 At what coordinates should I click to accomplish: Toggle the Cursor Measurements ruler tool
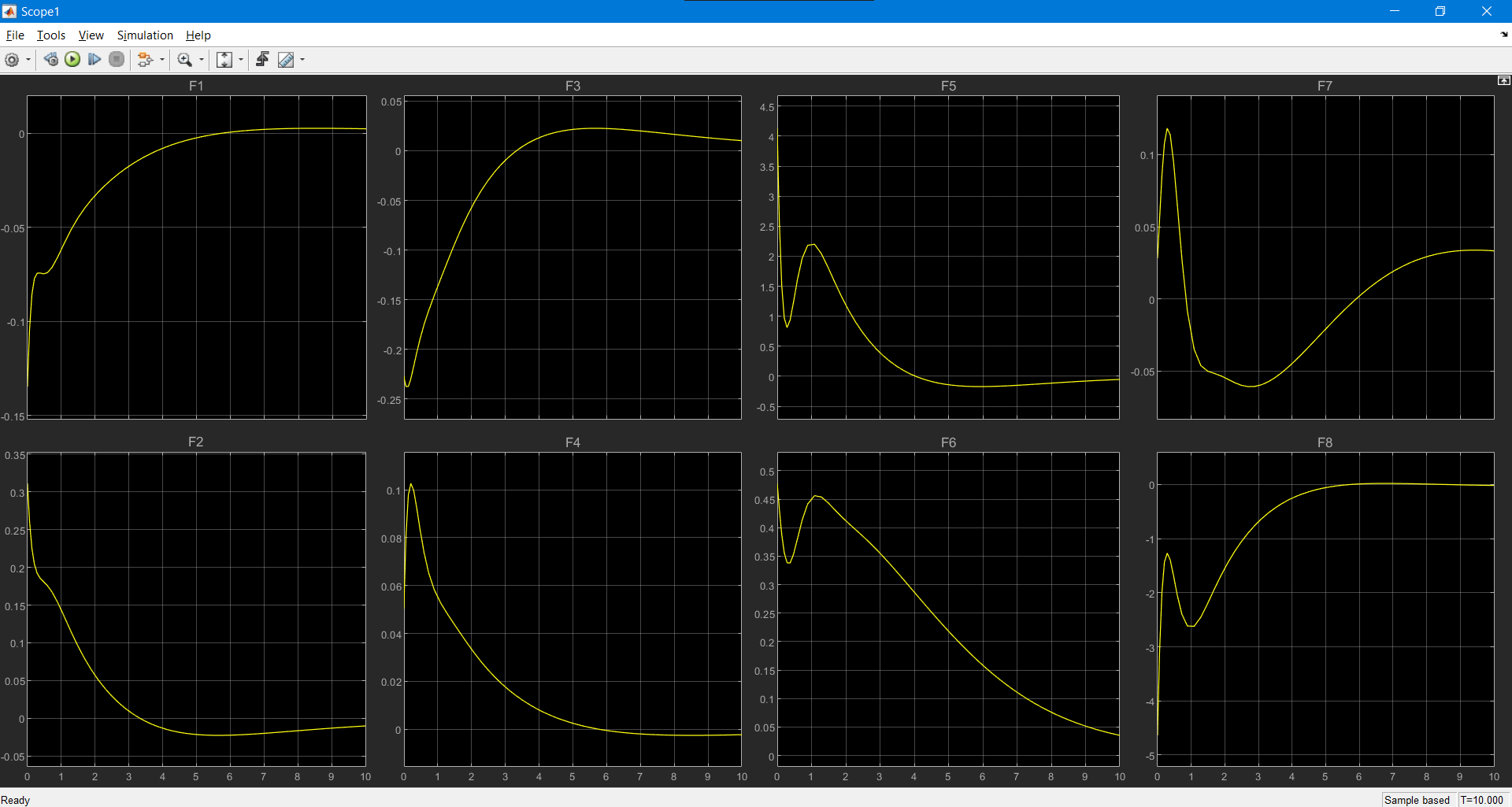(286, 60)
